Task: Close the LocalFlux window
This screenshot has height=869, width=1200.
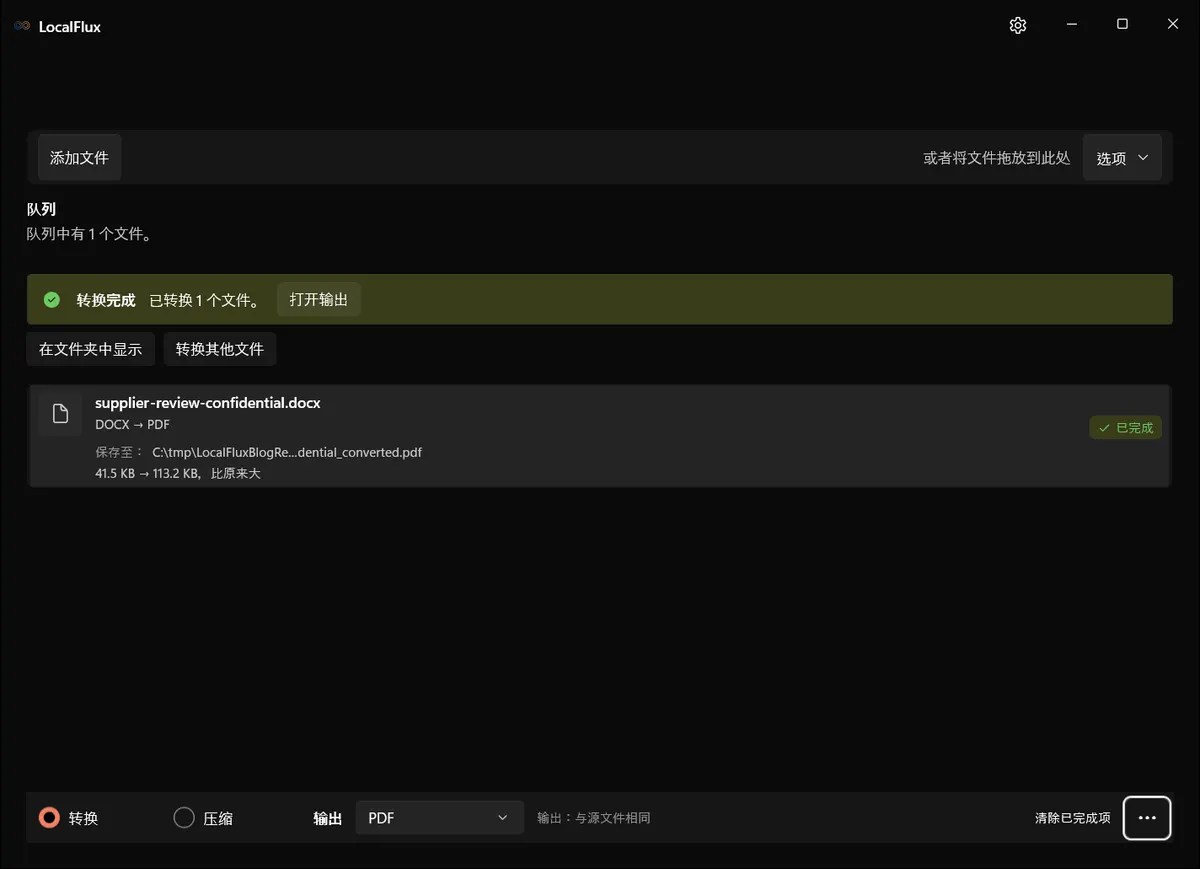Action: (x=1173, y=25)
